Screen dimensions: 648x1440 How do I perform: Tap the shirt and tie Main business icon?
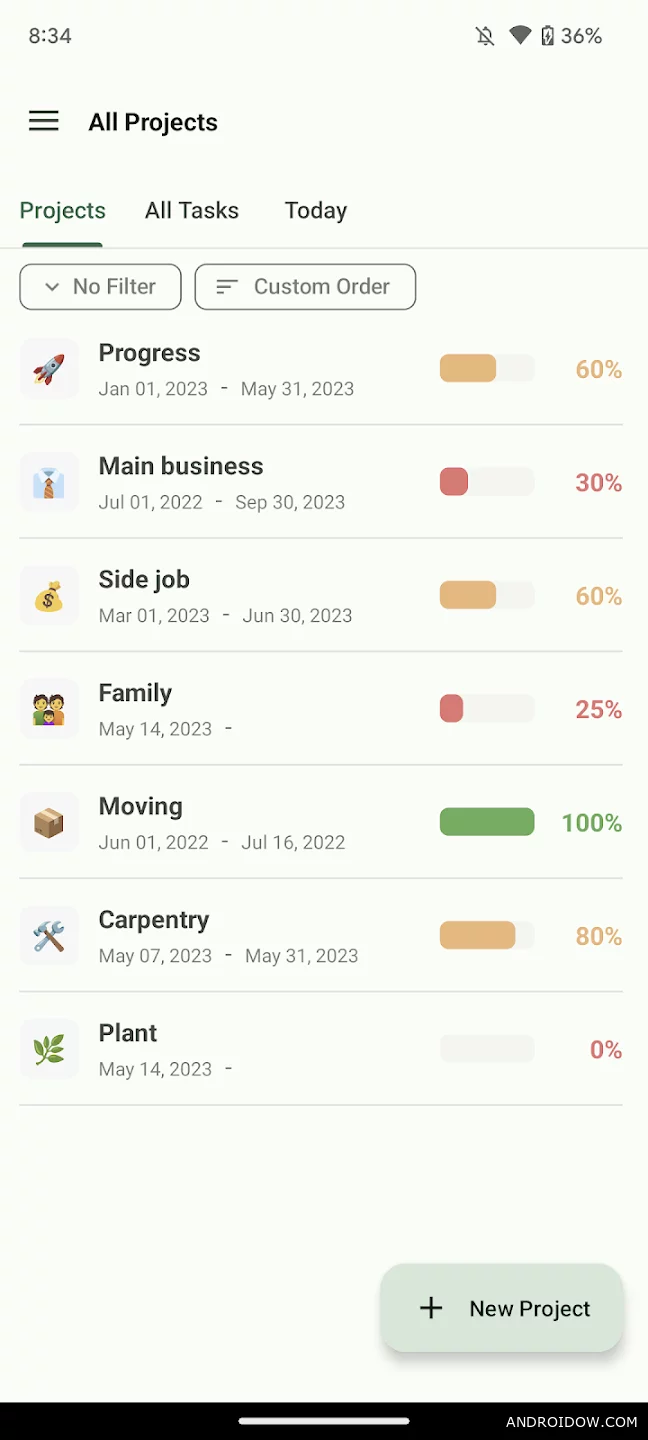click(x=49, y=483)
